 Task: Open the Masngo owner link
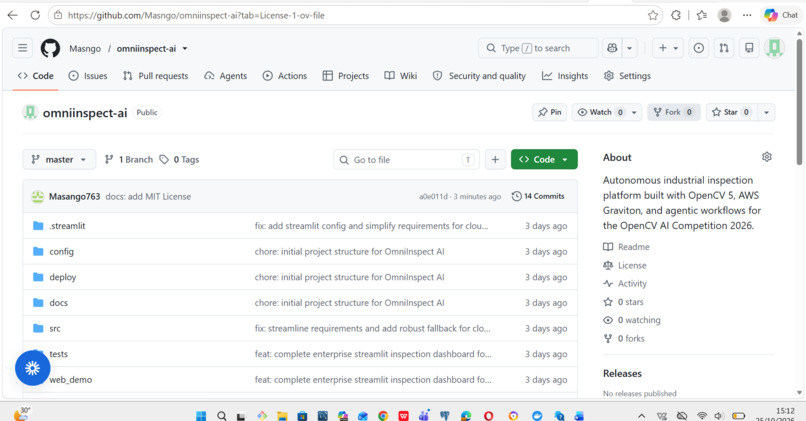[85, 48]
